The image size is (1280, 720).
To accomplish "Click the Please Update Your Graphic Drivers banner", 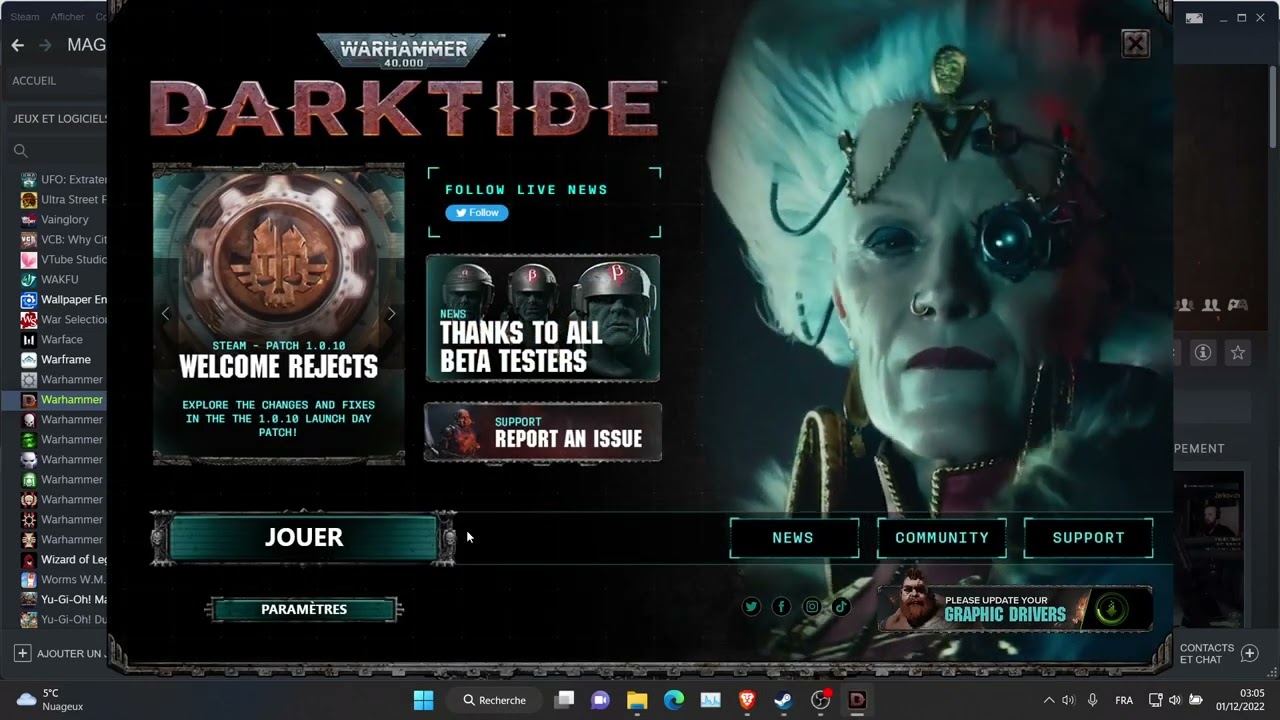I will (1015, 608).
